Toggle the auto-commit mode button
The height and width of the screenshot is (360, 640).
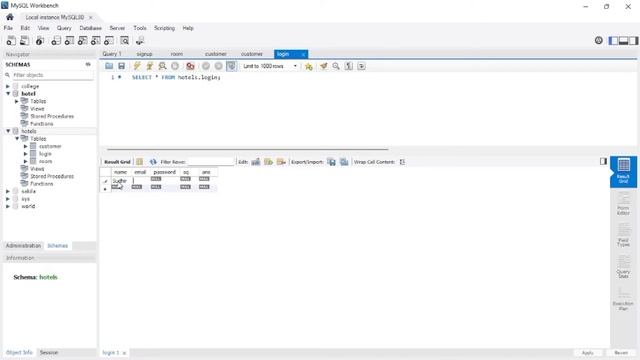coord(231,66)
